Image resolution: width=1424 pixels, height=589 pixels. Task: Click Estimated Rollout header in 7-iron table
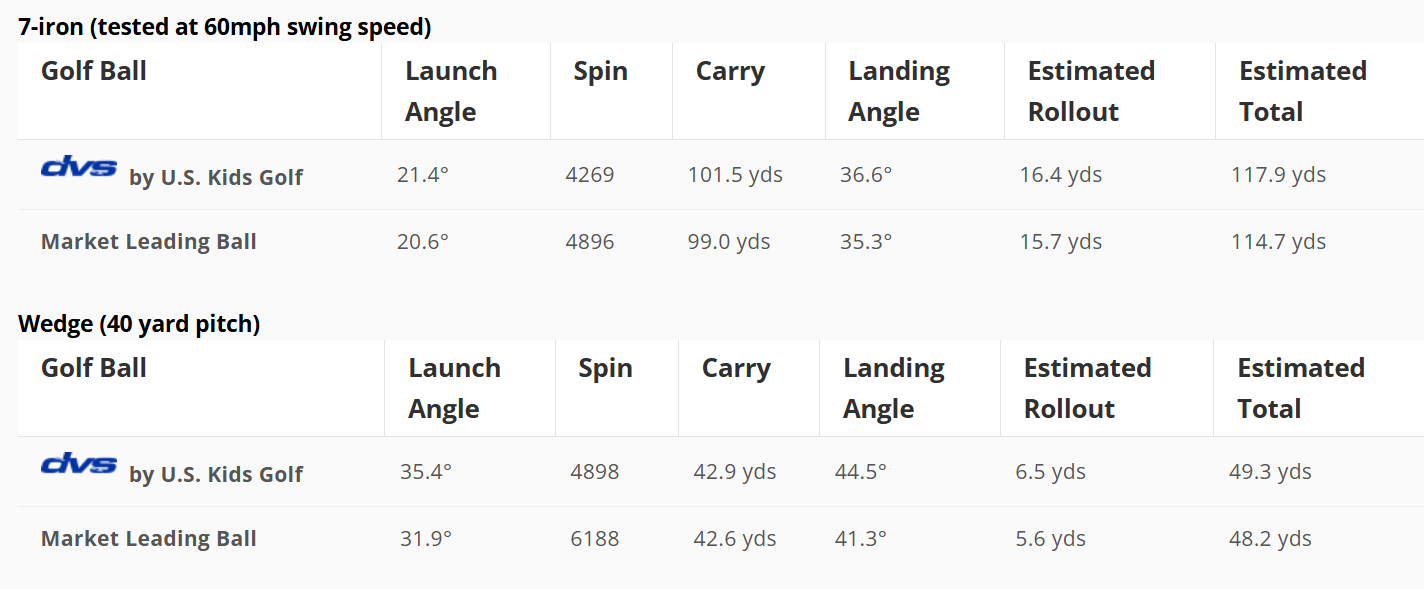[1091, 91]
